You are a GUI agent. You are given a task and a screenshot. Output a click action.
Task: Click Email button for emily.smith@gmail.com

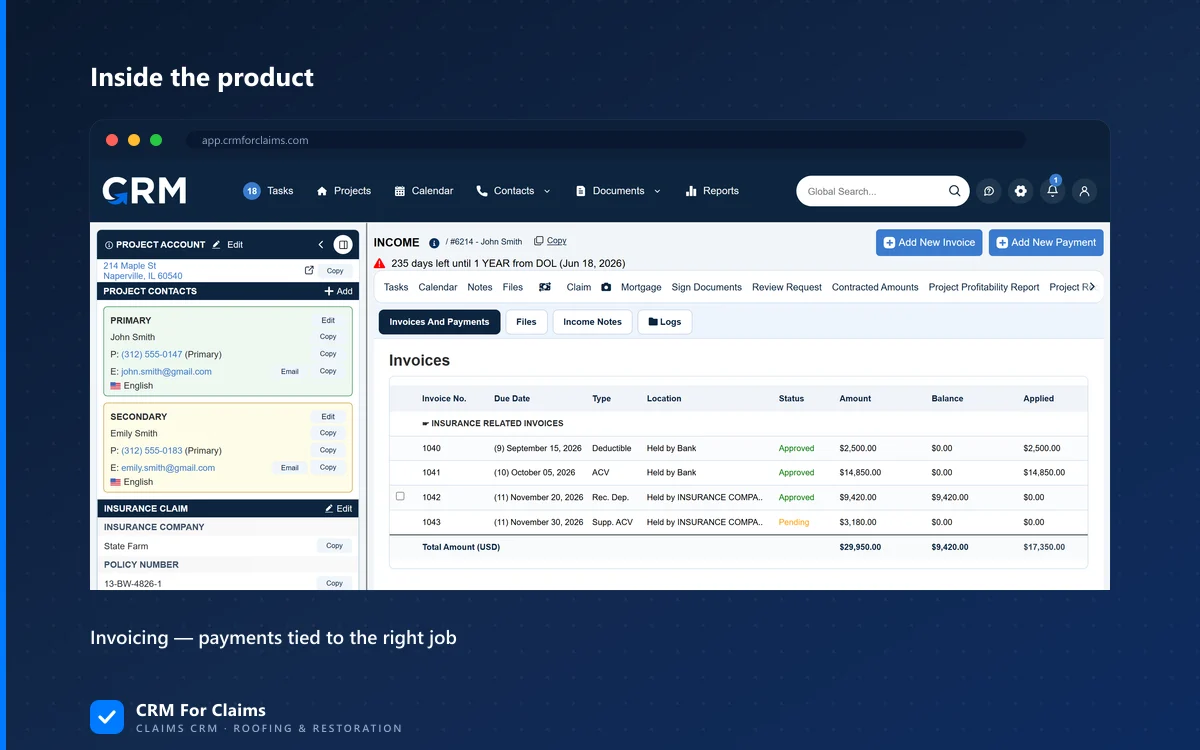[290, 467]
